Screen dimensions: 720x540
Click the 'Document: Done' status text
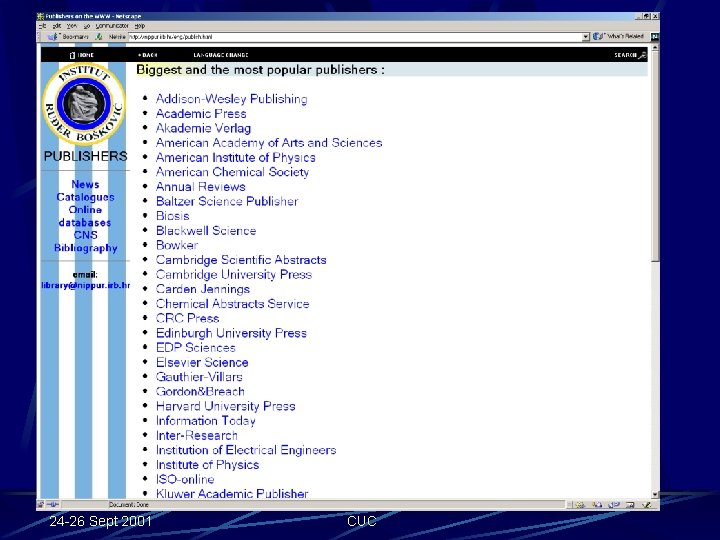pos(129,505)
